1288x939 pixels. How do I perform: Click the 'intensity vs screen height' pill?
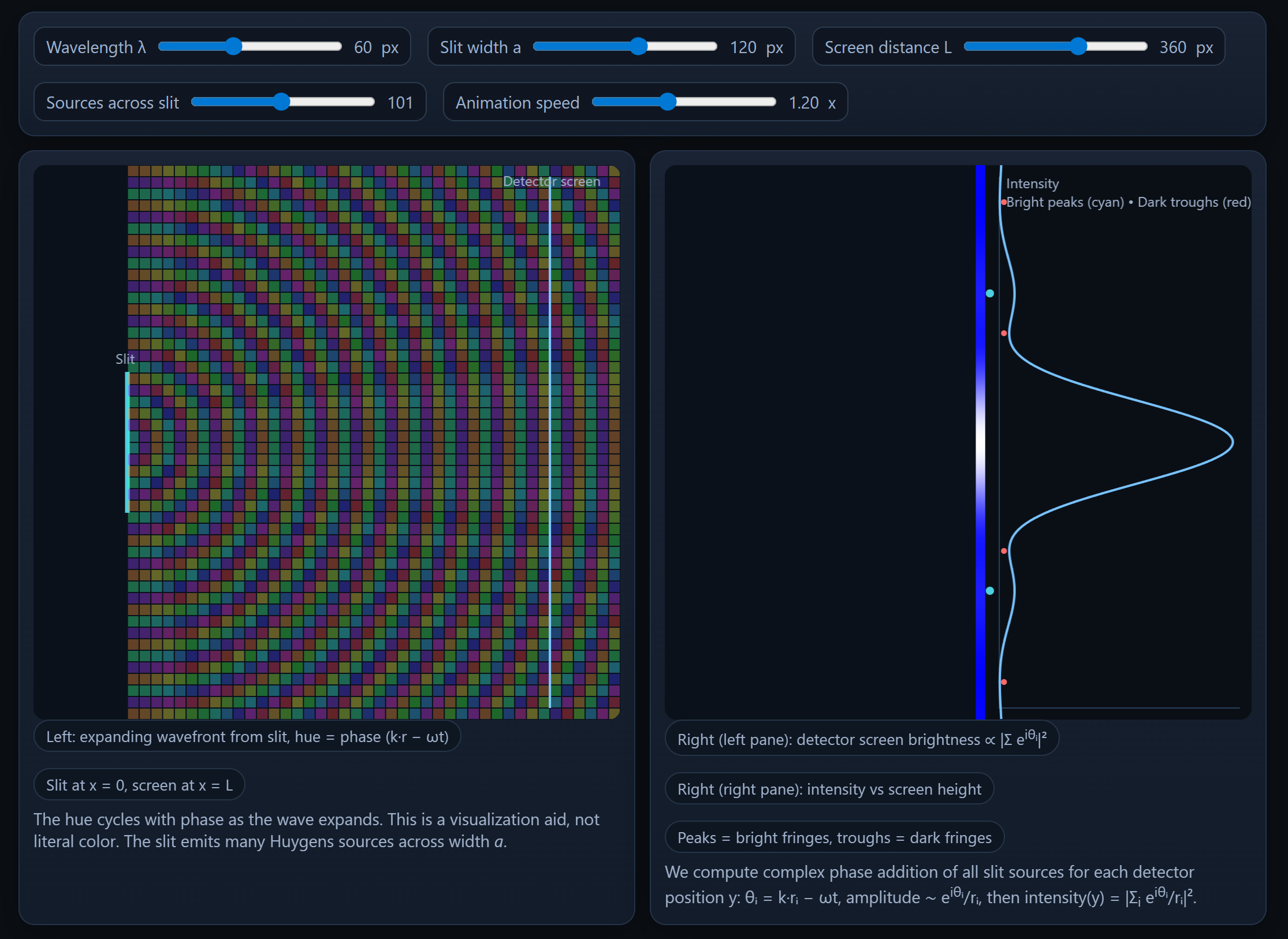click(829, 789)
